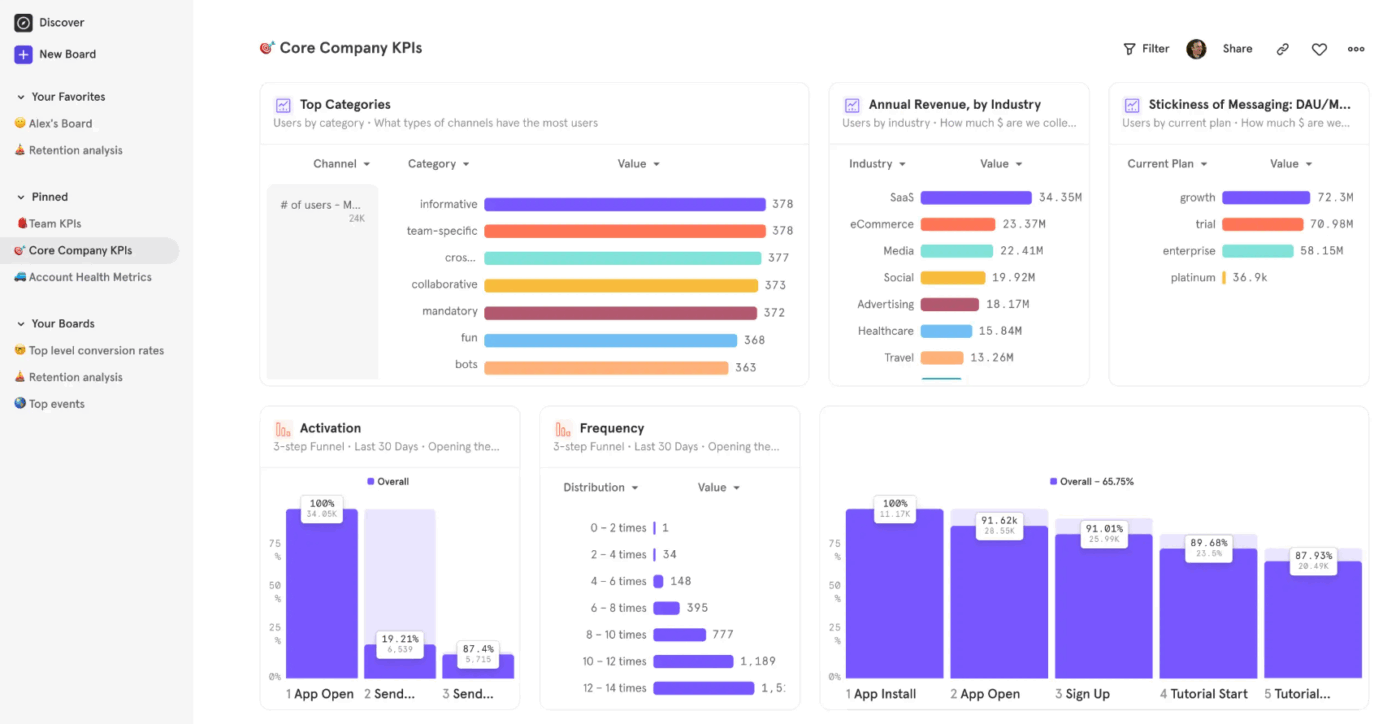
Task: Open the Industry column dropdown
Action: point(877,164)
